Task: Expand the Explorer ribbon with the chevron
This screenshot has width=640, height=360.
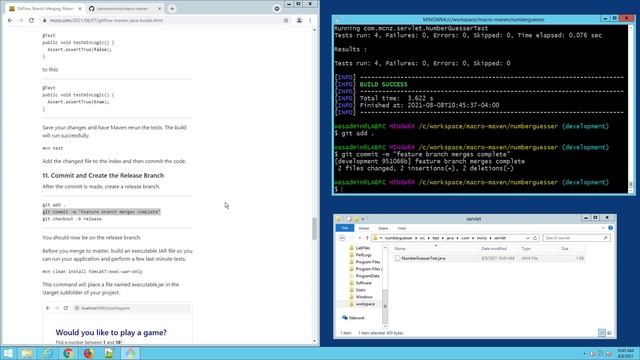Action: tap(603, 228)
